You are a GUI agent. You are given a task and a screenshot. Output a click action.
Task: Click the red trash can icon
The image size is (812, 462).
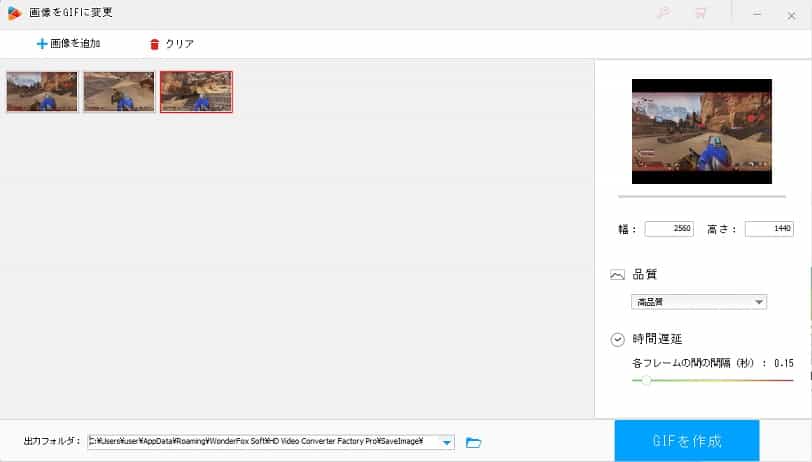coord(154,45)
